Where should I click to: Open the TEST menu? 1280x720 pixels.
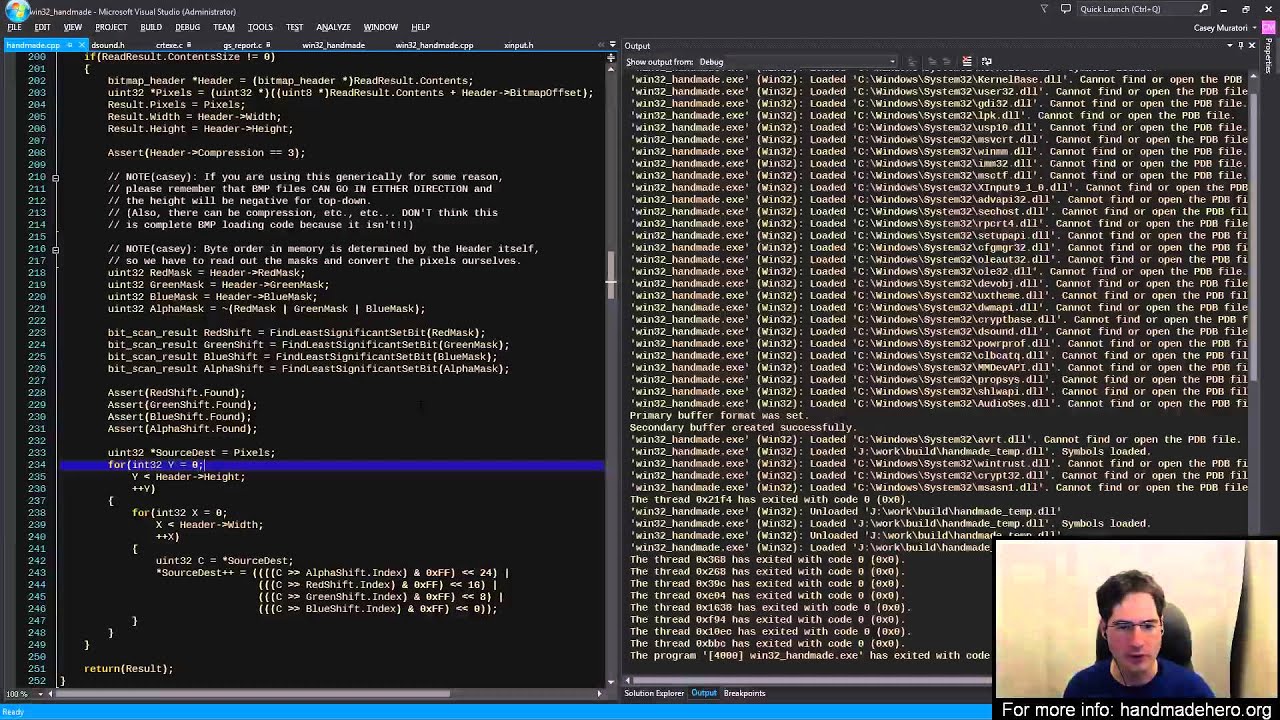coord(294,27)
